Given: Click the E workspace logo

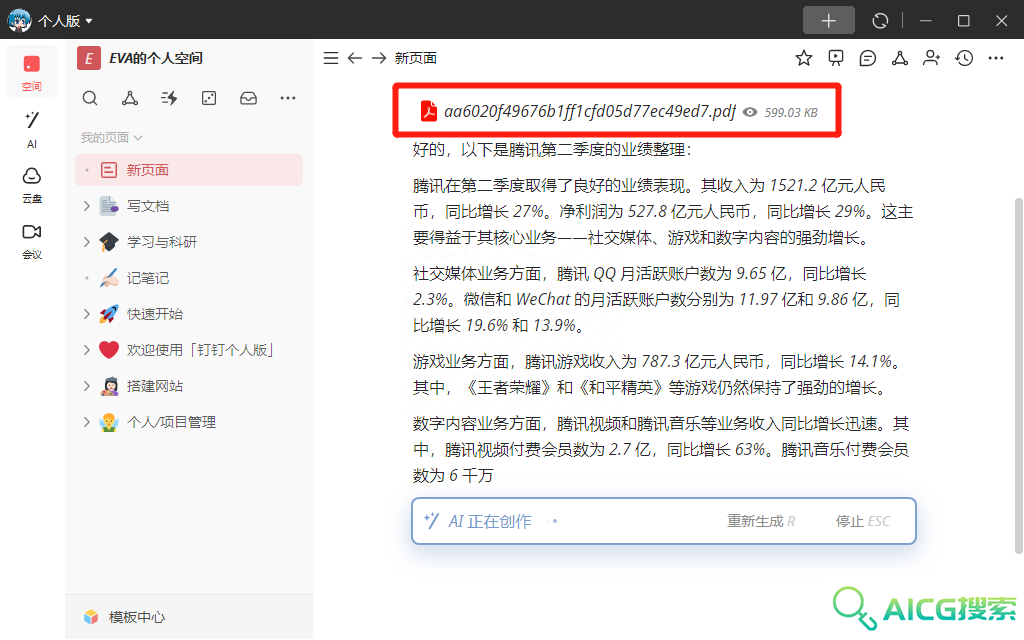Looking at the screenshot, I should click(x=89, y=58).
